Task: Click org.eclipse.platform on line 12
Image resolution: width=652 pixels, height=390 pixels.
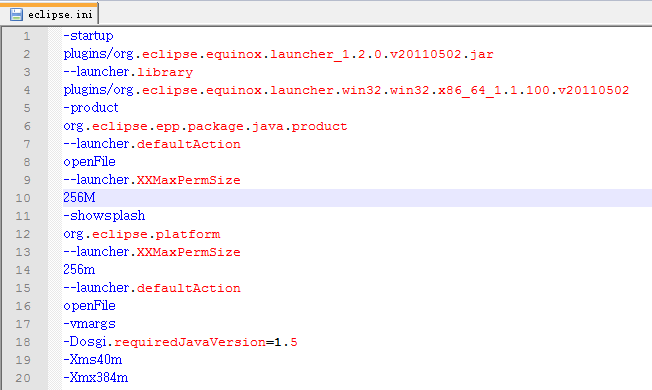Action: (x=141, y=234)
